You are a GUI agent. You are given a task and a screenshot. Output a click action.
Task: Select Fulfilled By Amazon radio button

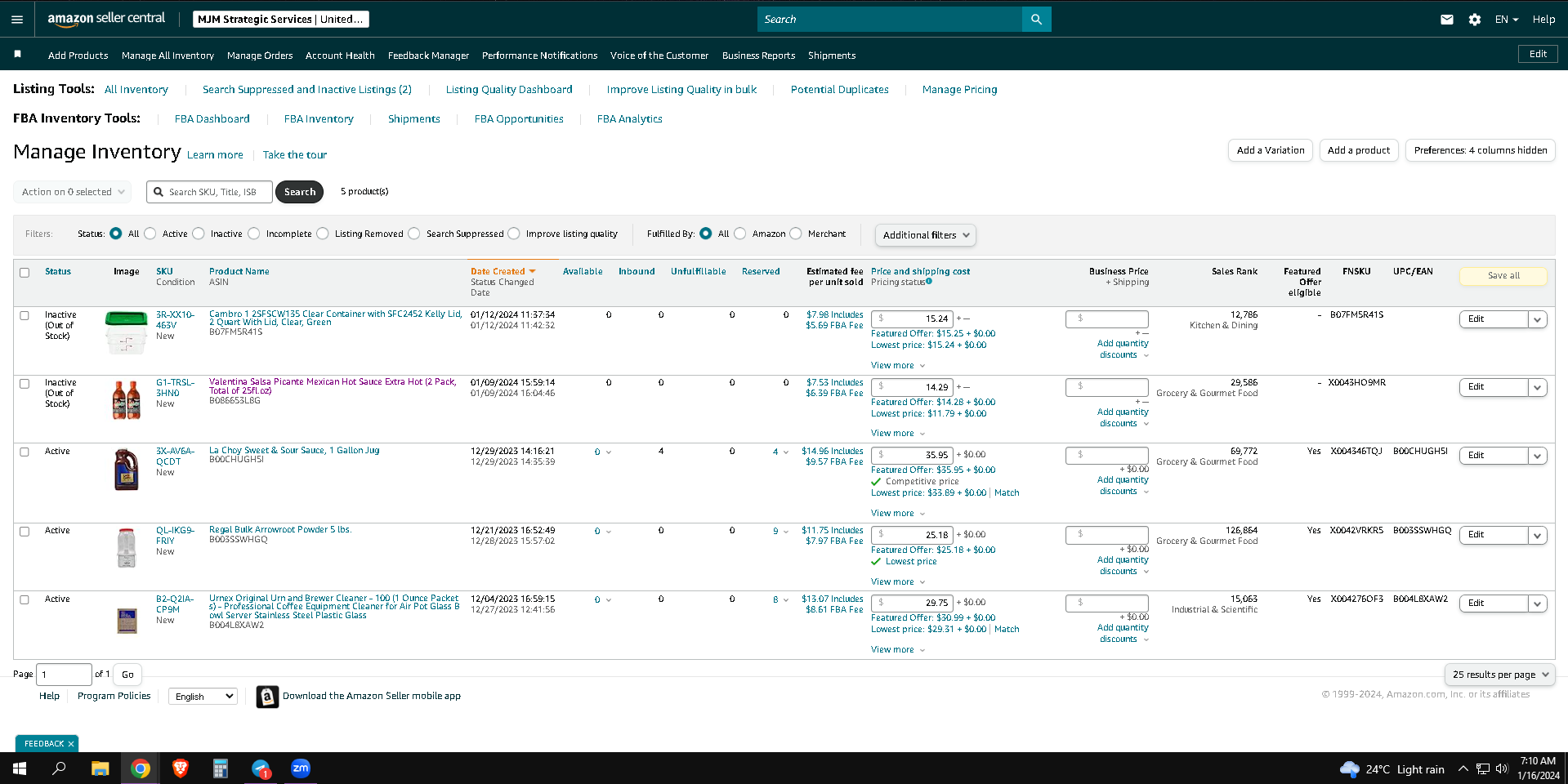tap(740, 234)
